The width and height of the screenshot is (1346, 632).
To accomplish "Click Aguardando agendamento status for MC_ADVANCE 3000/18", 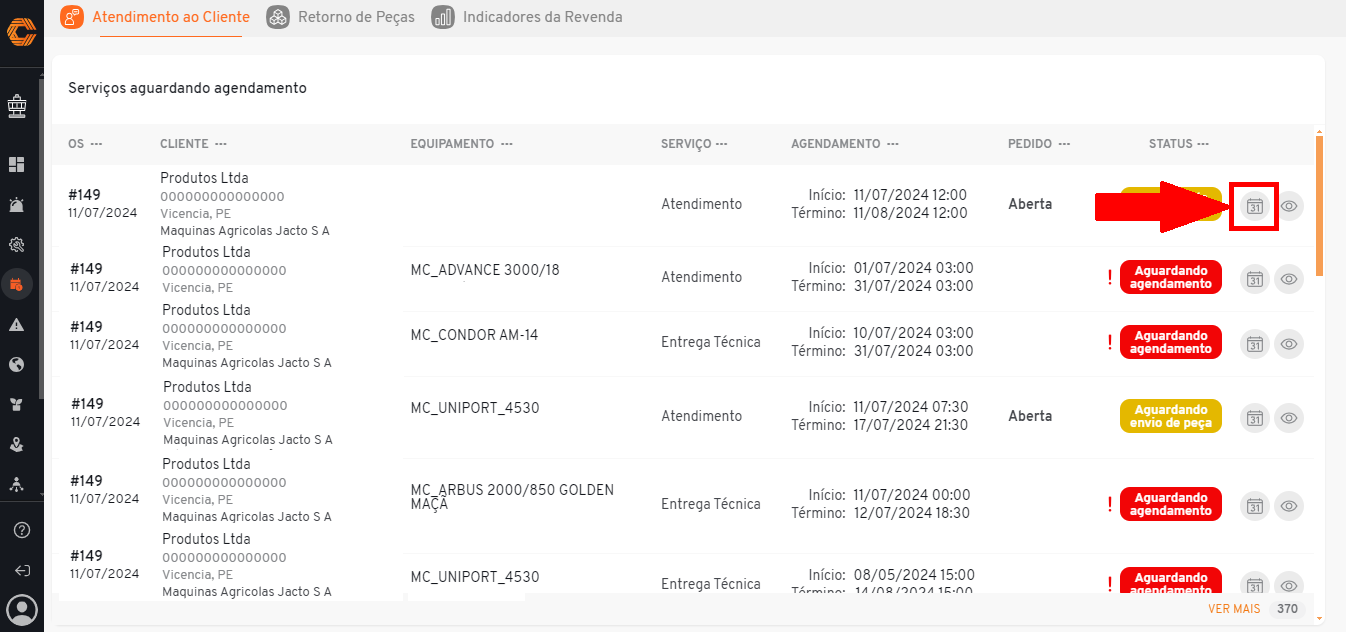I will tap(1171, 277).
